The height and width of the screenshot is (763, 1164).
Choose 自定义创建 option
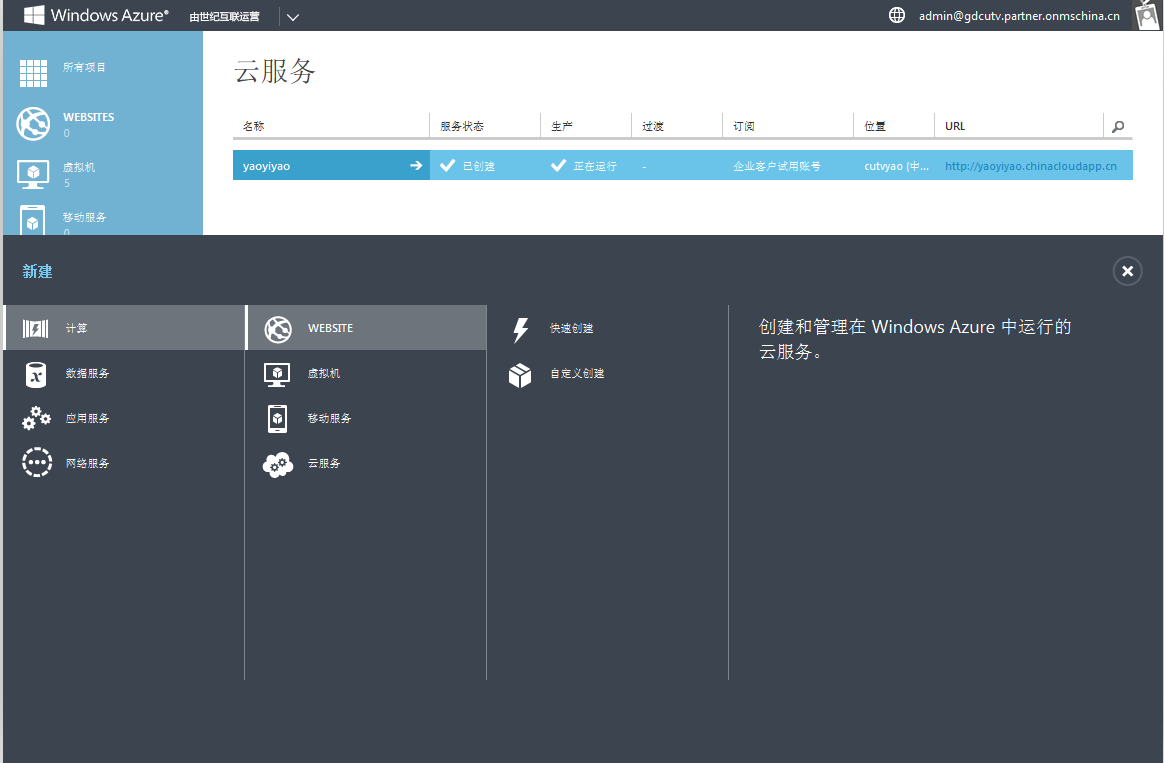(x=577, y=373)
